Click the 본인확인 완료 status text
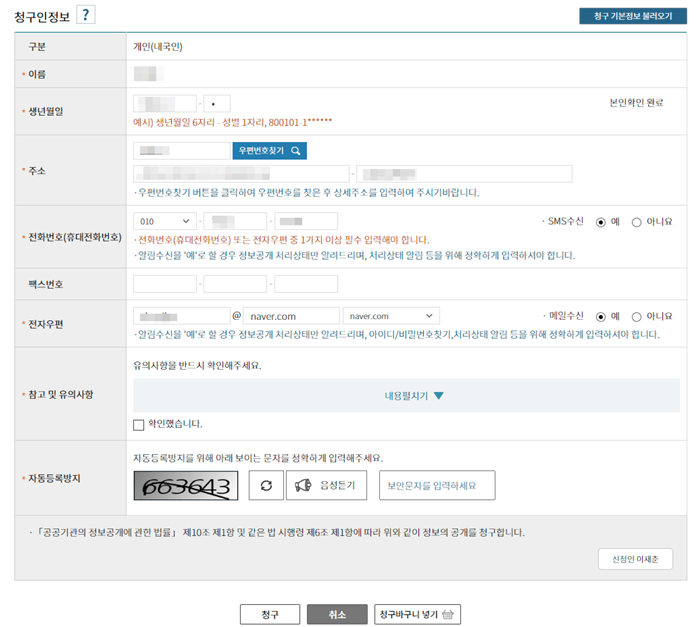The height and width of the screenshot is (627, 700). [636, 103]
